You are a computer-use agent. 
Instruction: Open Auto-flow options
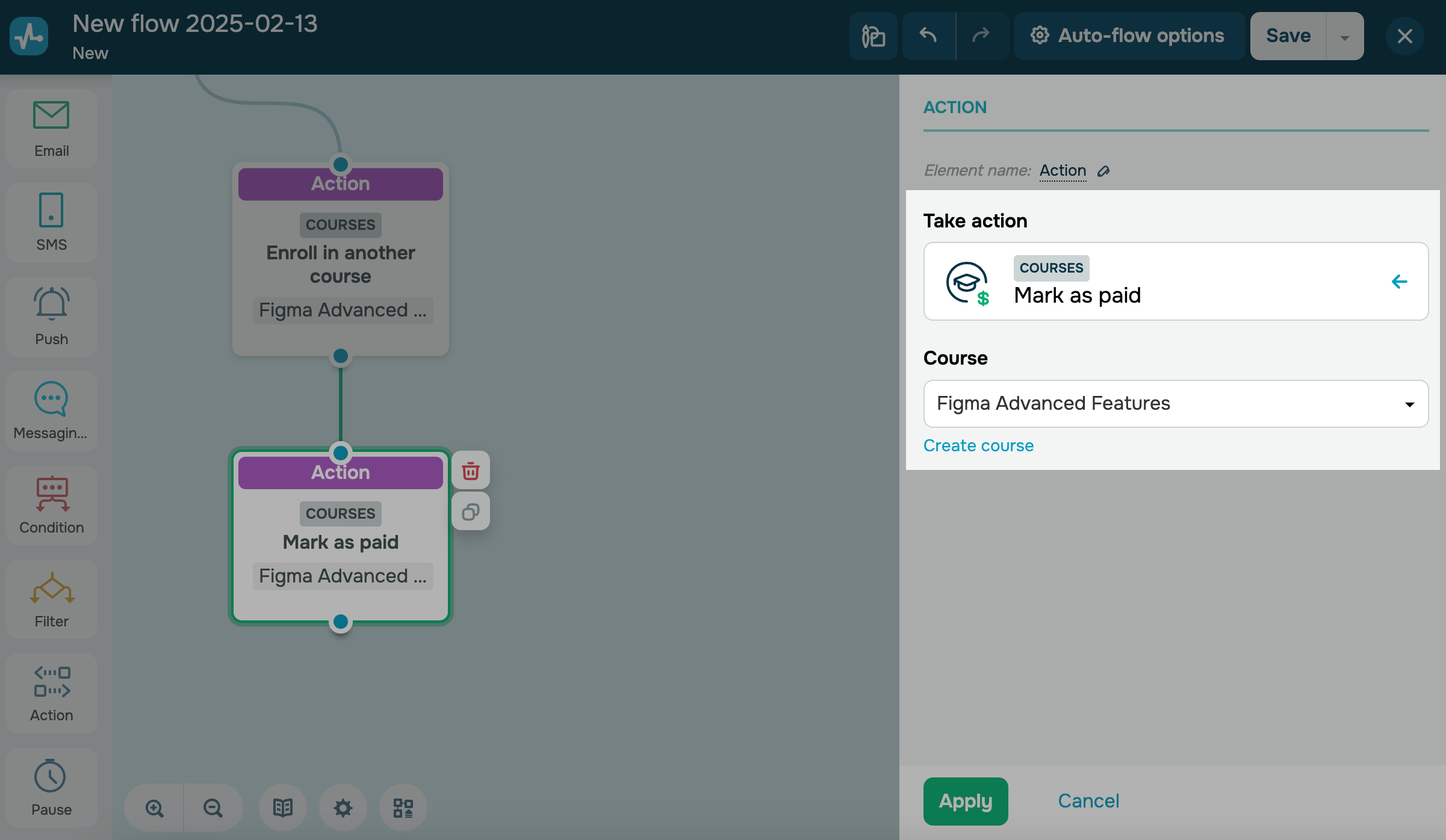pyautogui.click(x=1129, y=36)
